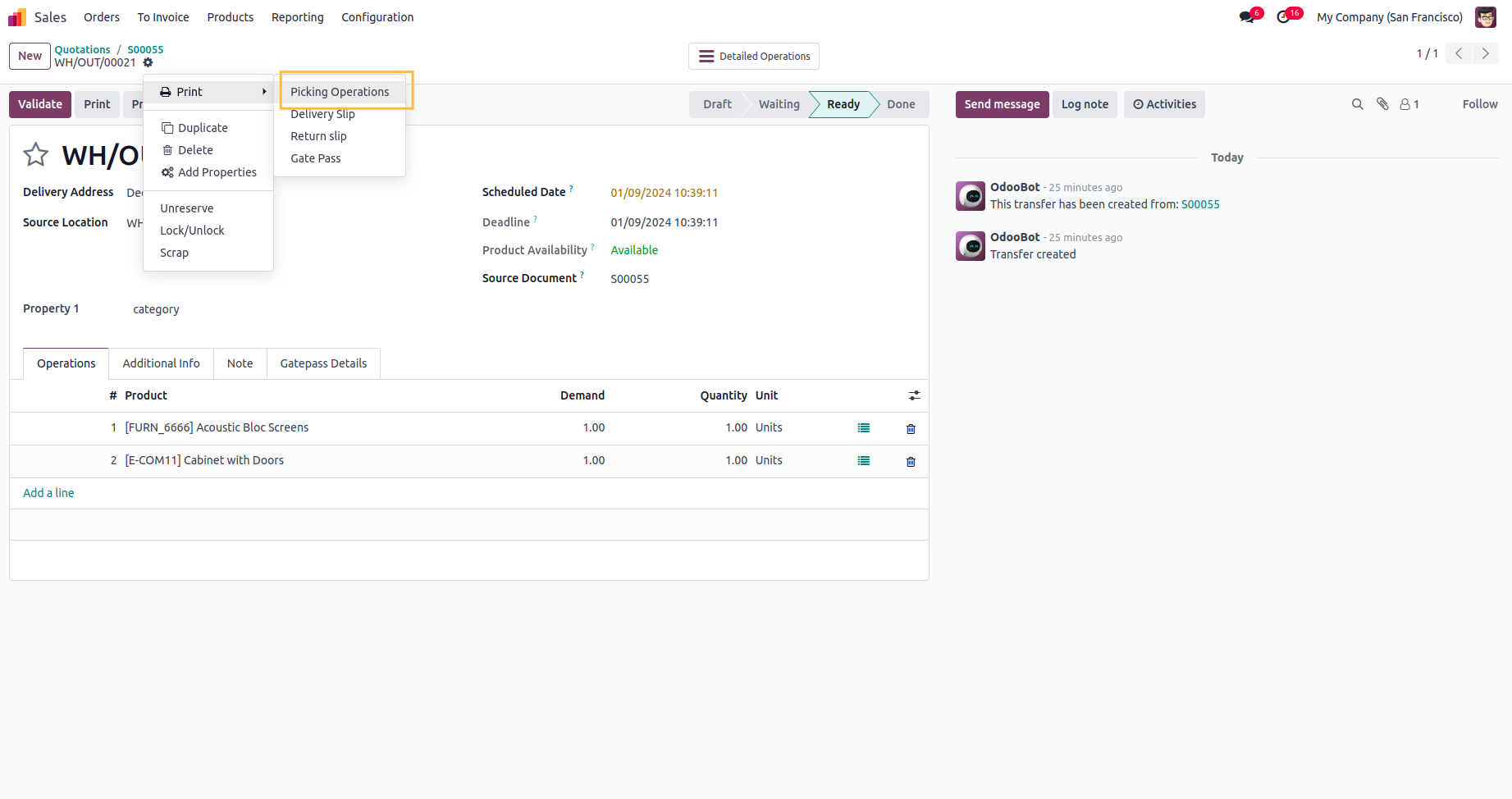Open detailed operations for Cabinet with Doors
1512x799 pixels.
tap(863, 461)
